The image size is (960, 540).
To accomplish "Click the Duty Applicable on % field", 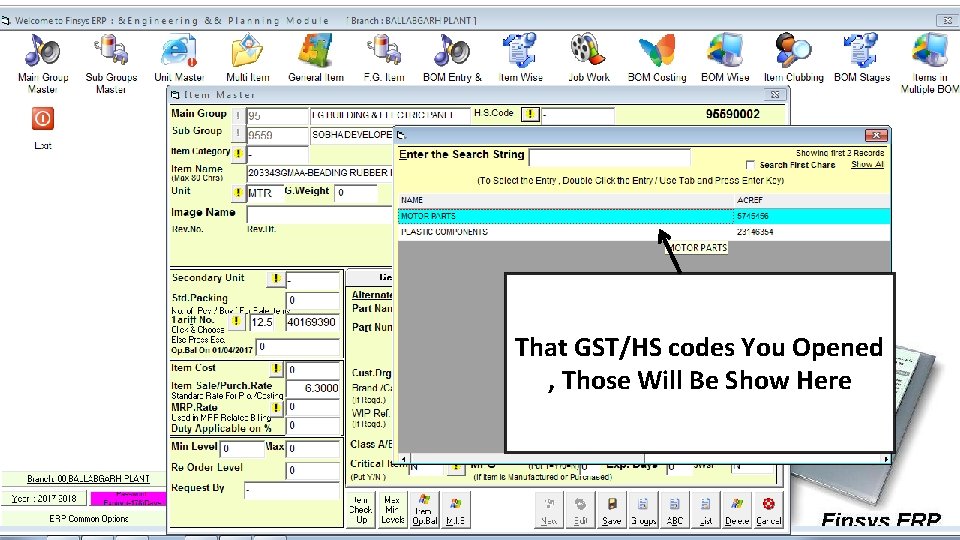I will tap(313, 426).
